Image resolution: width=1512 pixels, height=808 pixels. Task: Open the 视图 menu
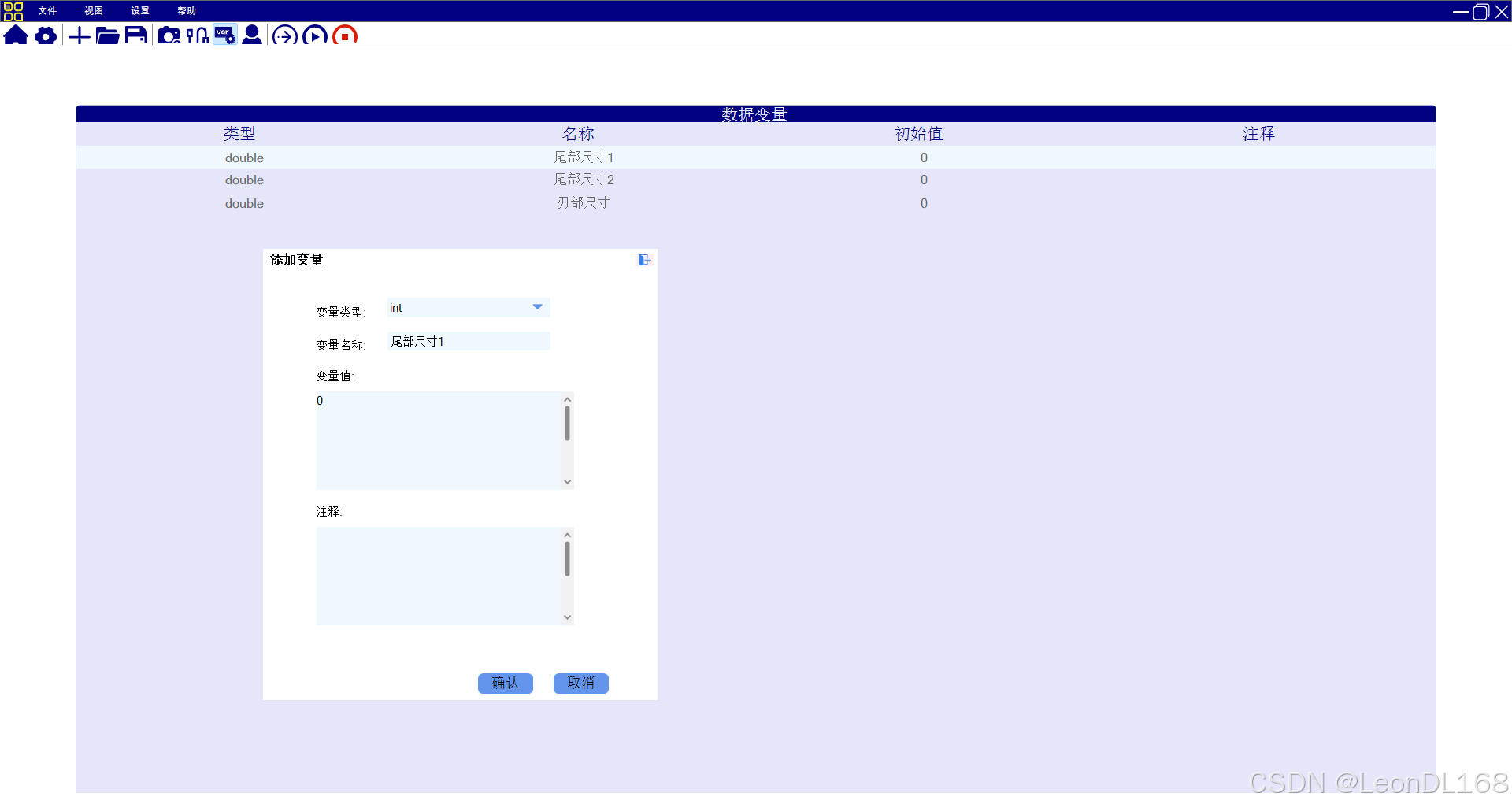pos(94,11)
